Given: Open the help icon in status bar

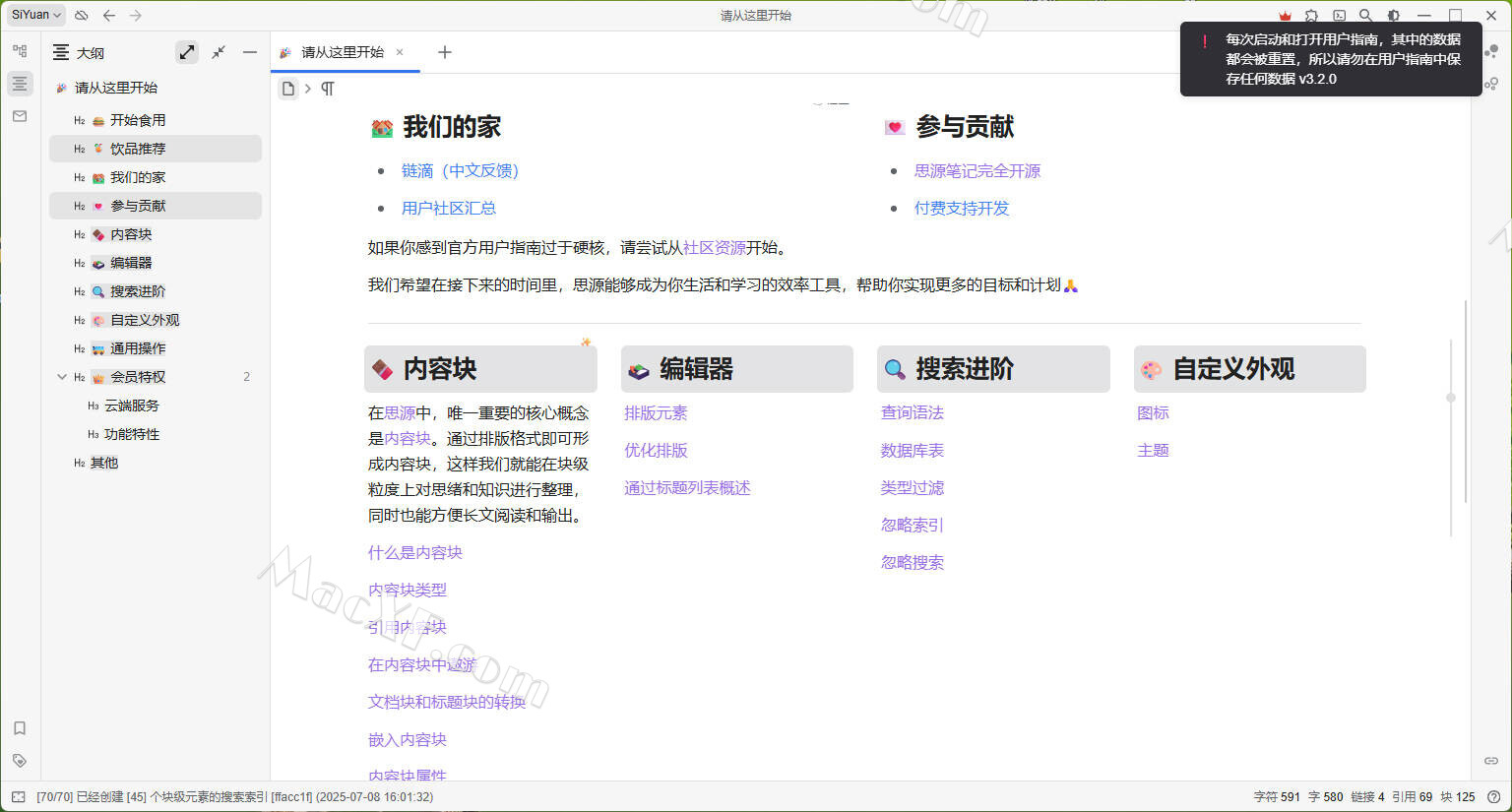Looking at the screenshot, I should tap(1493, 797).
